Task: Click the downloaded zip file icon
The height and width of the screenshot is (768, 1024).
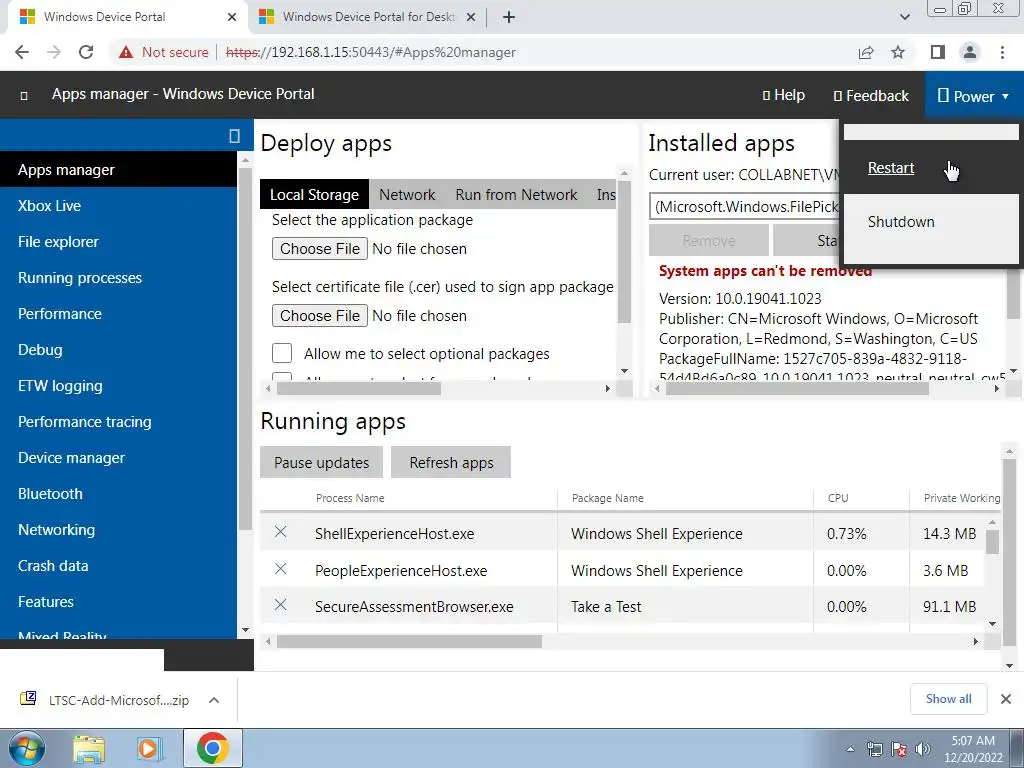Action: click(x=28, y=699)
